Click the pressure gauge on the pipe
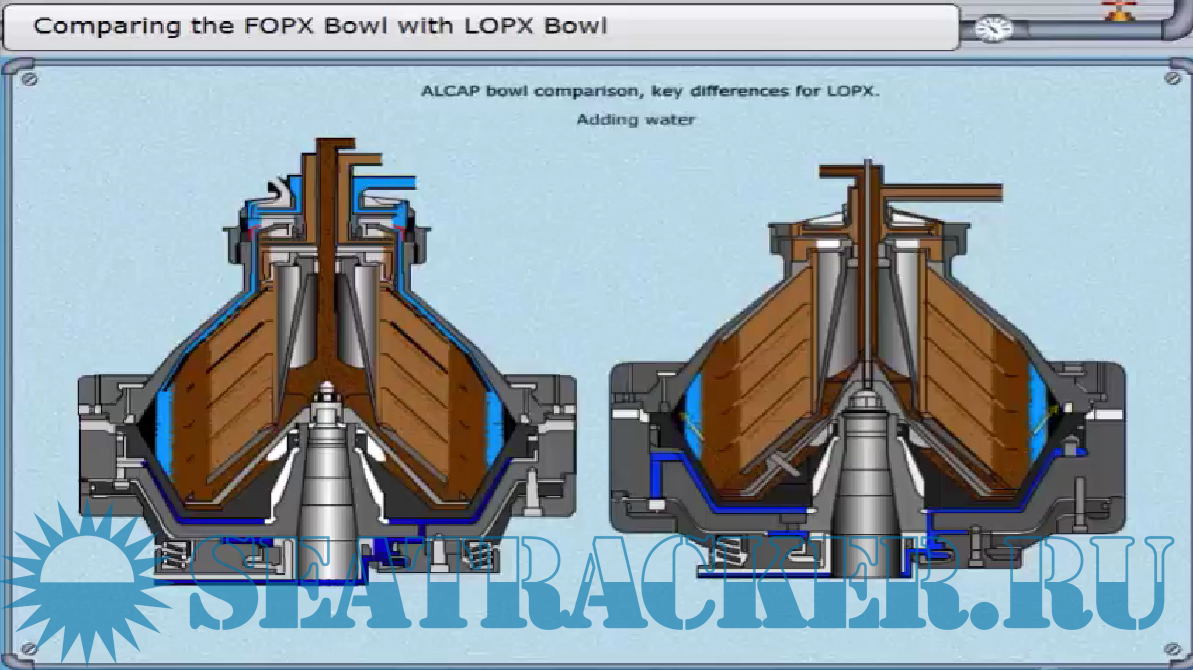1193x670 pixels. [x=992, y=28]
